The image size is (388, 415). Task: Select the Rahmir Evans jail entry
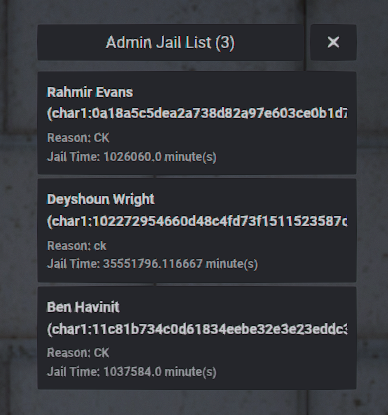coord(197,123)
